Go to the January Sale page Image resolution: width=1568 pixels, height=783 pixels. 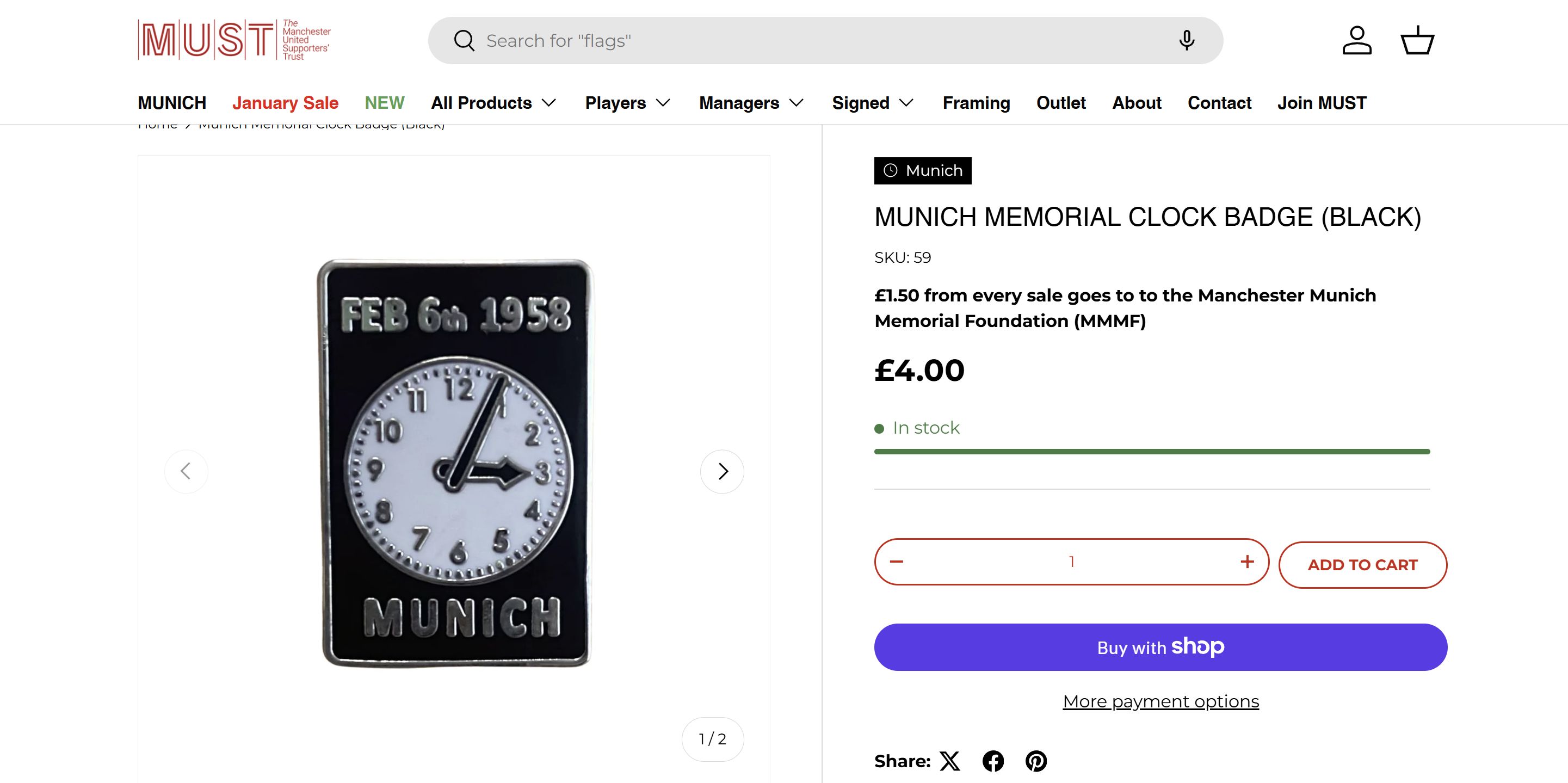pos(285,103)
